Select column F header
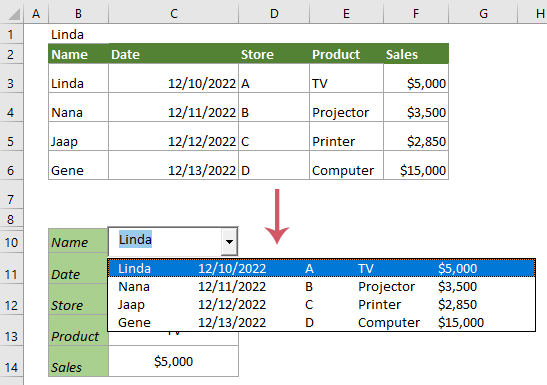The width and height of the screenshot is (547, 385). click(416, 14)
